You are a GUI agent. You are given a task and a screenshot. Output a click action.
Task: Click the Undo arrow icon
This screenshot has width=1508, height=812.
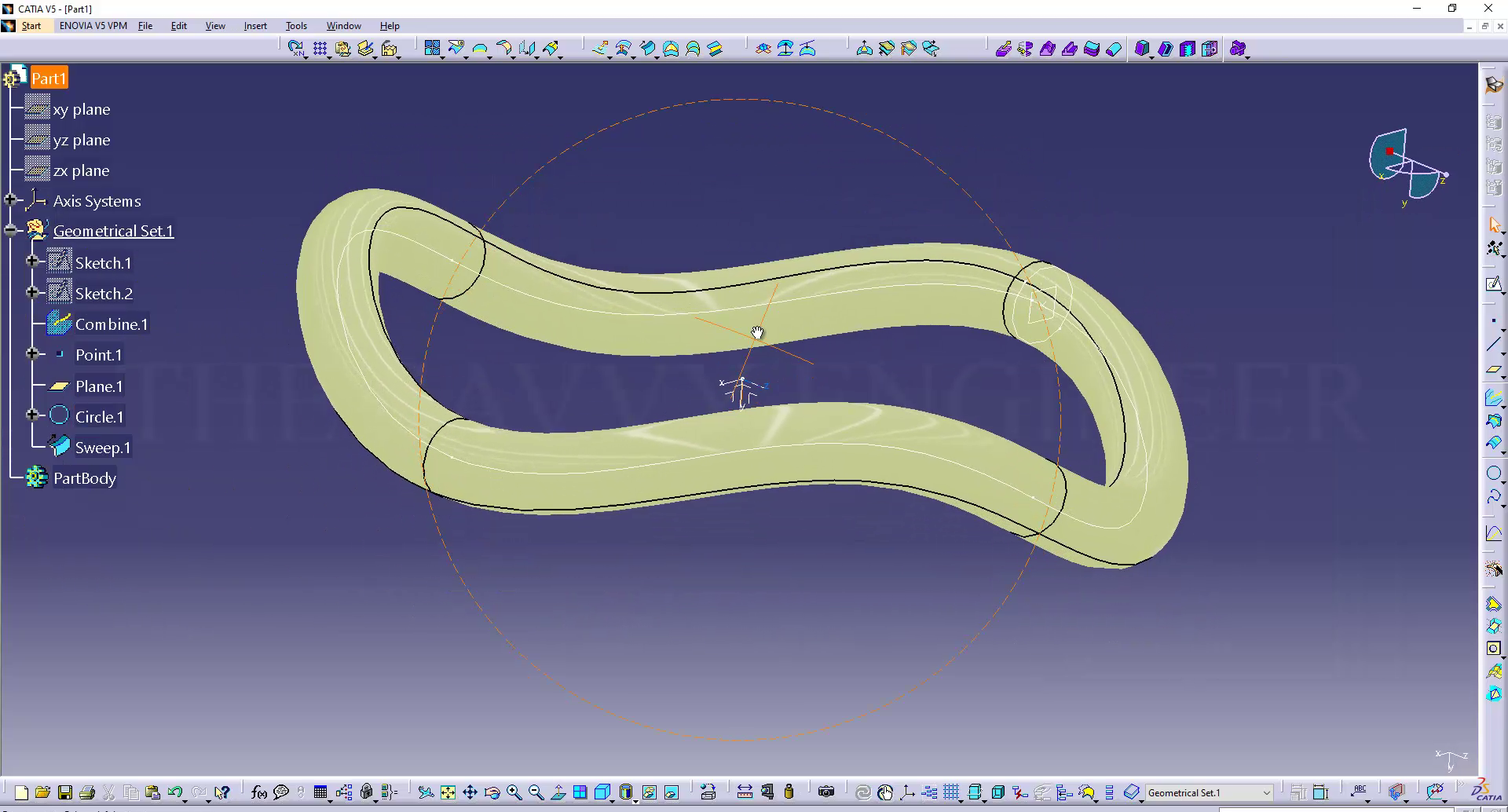click(174, 792)
